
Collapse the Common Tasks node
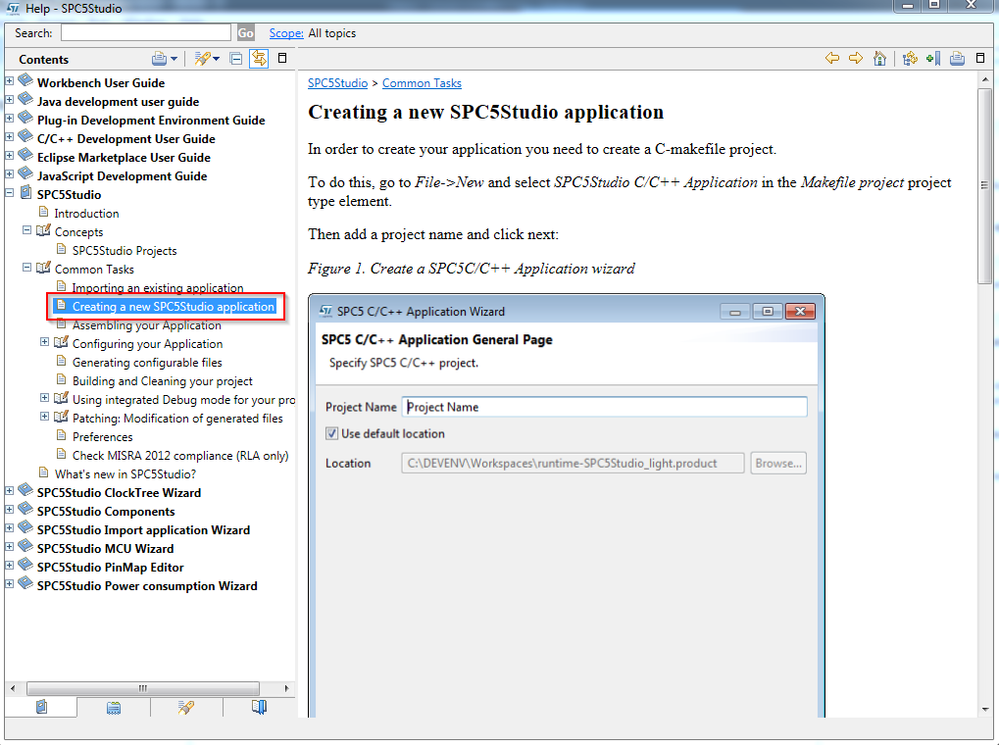(27, 267)
